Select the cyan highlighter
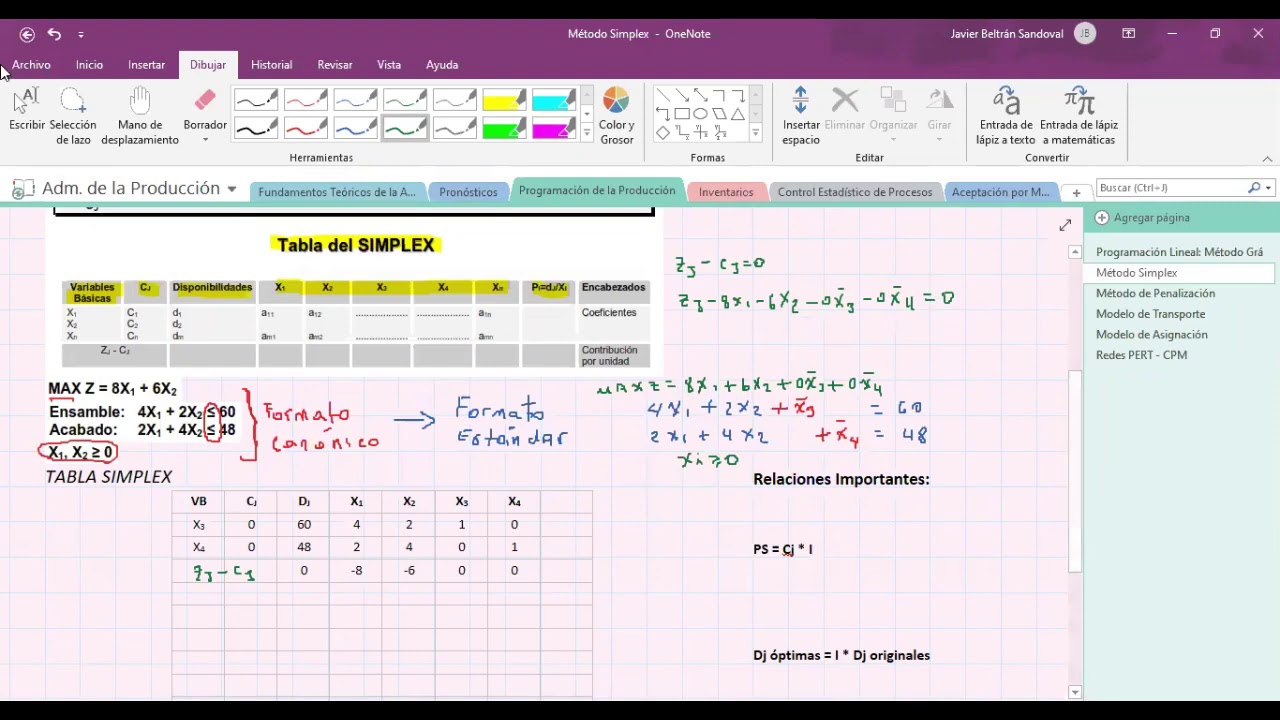1280x720 pixels. coord(553,100)
